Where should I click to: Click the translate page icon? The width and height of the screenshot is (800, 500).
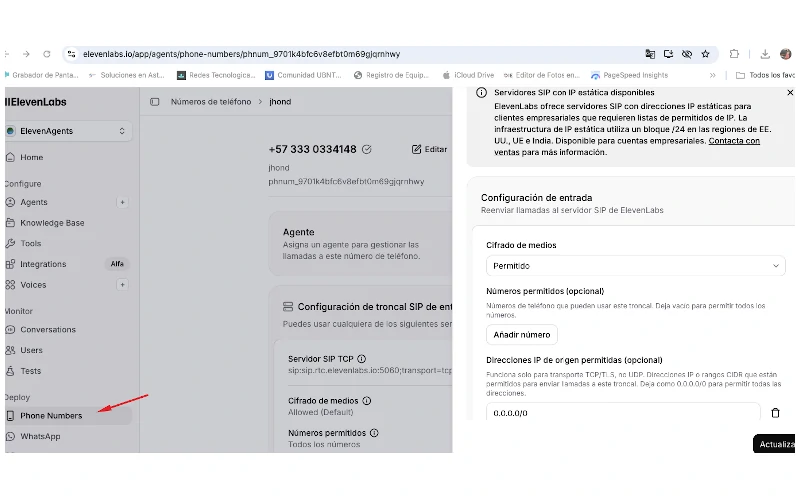(650, 54)
